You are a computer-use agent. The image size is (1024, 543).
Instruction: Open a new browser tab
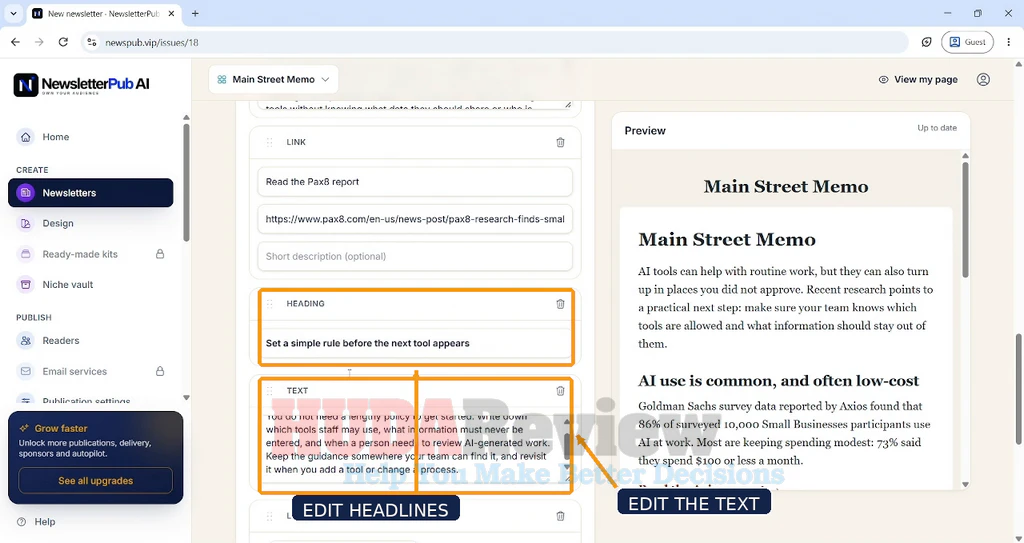click(x=195, y=13)
